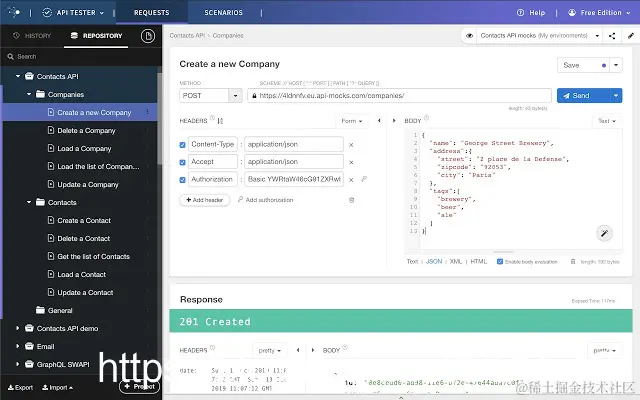Click the share icon in the top right

click(x=612, y=36)
